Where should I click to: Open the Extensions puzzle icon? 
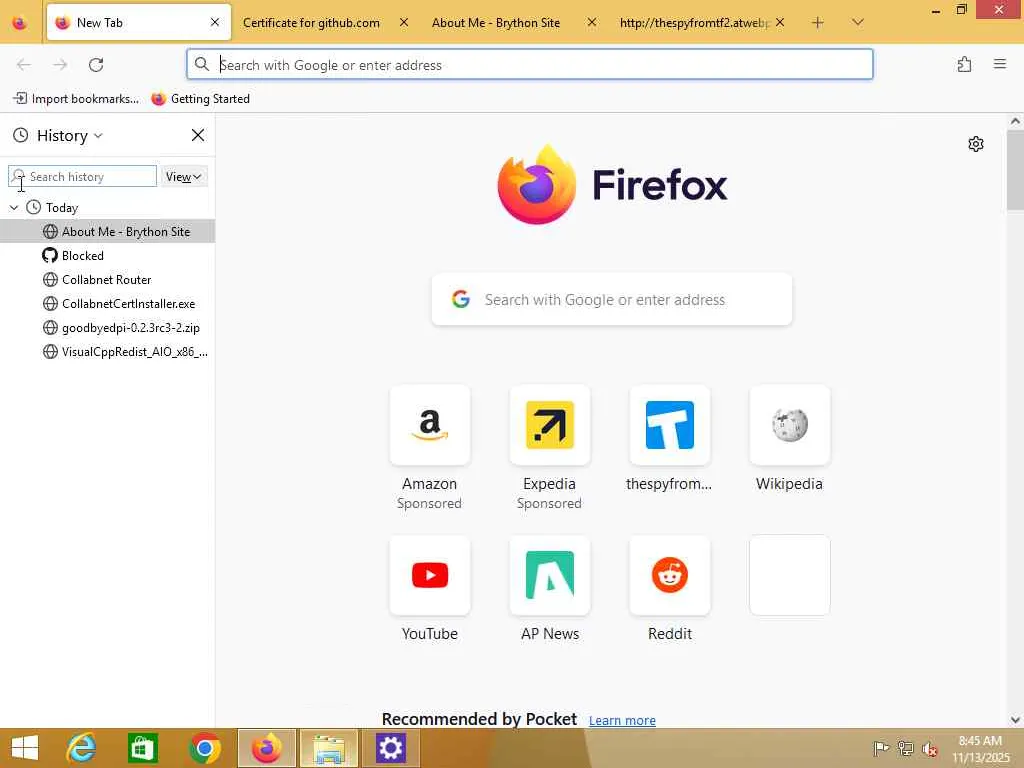[x=964, y=64]
